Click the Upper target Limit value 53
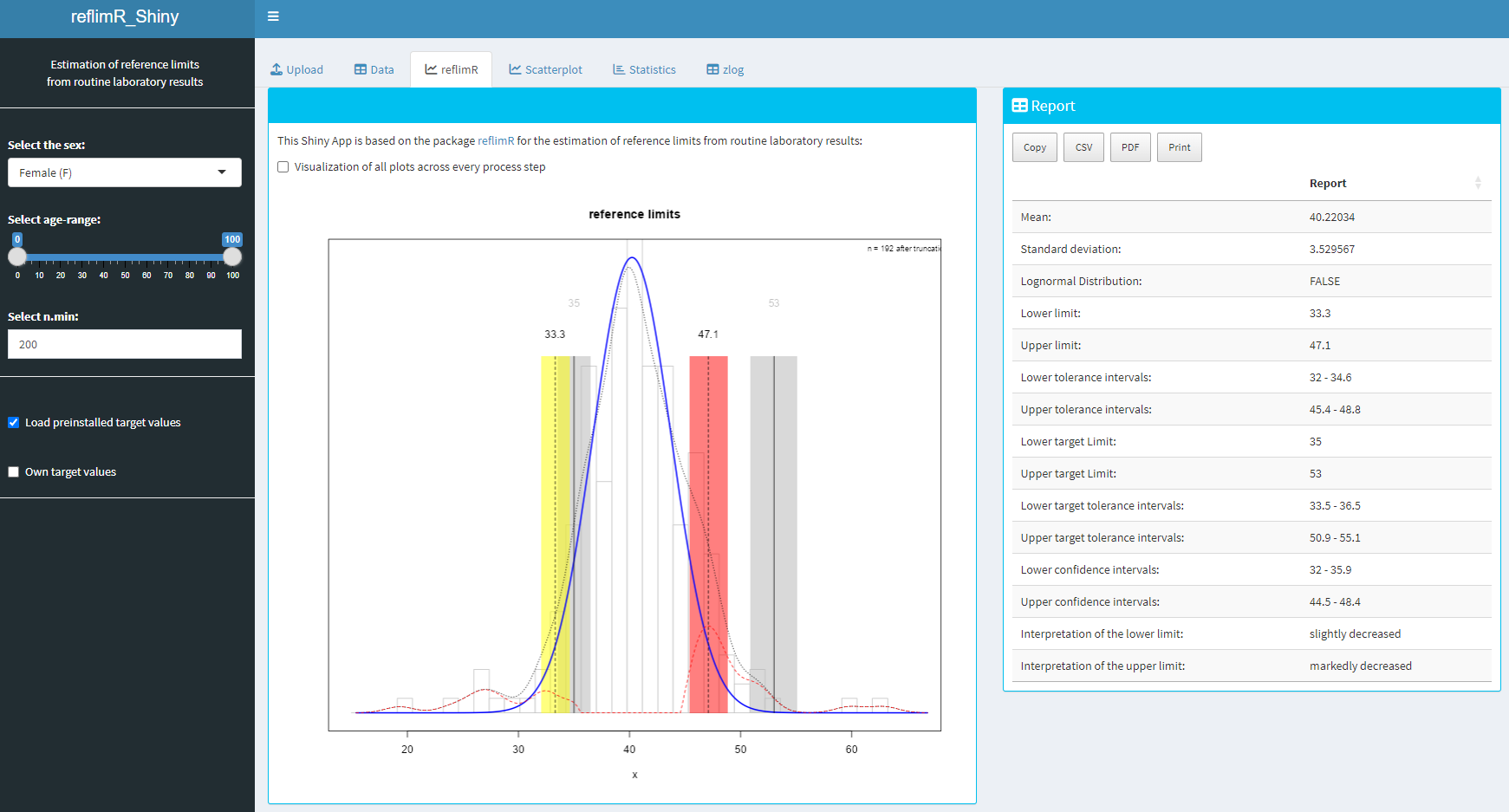The image size is (1509, 812). (x=1315, y=474)
